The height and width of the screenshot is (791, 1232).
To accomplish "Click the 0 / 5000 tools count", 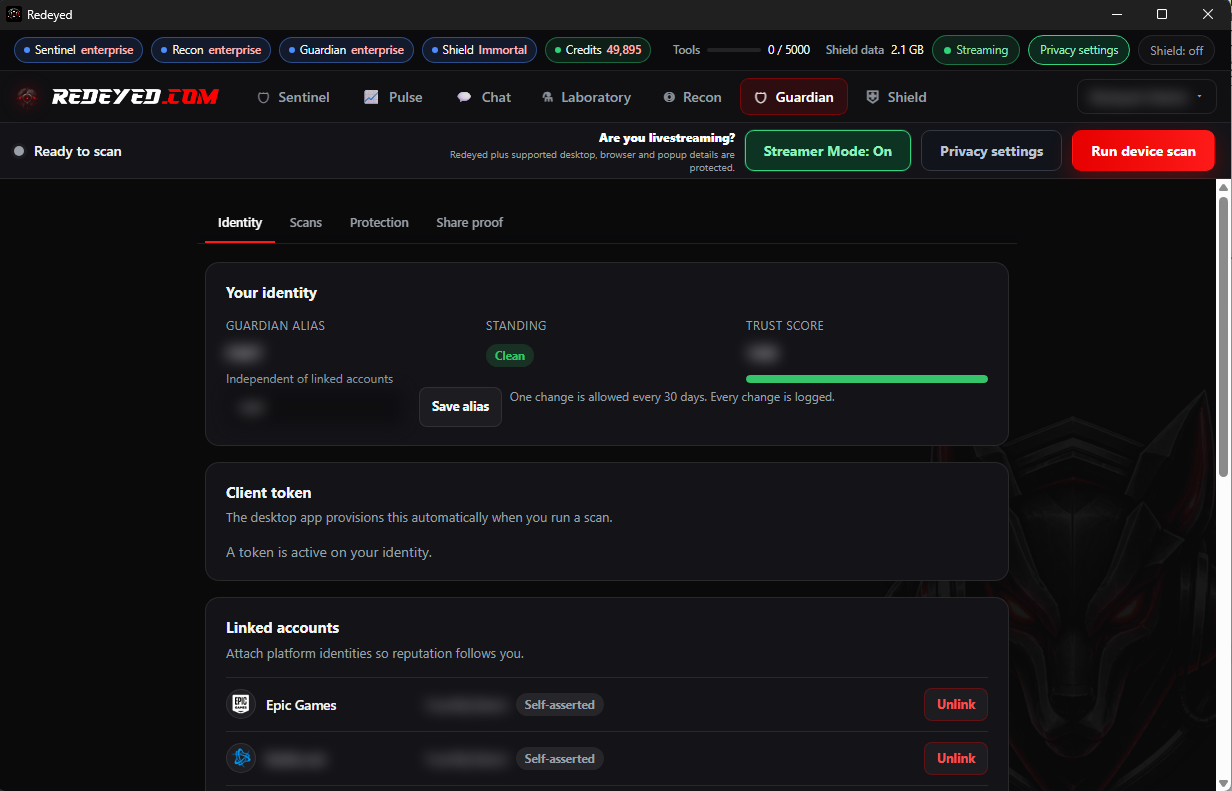I will pos(789,50).
